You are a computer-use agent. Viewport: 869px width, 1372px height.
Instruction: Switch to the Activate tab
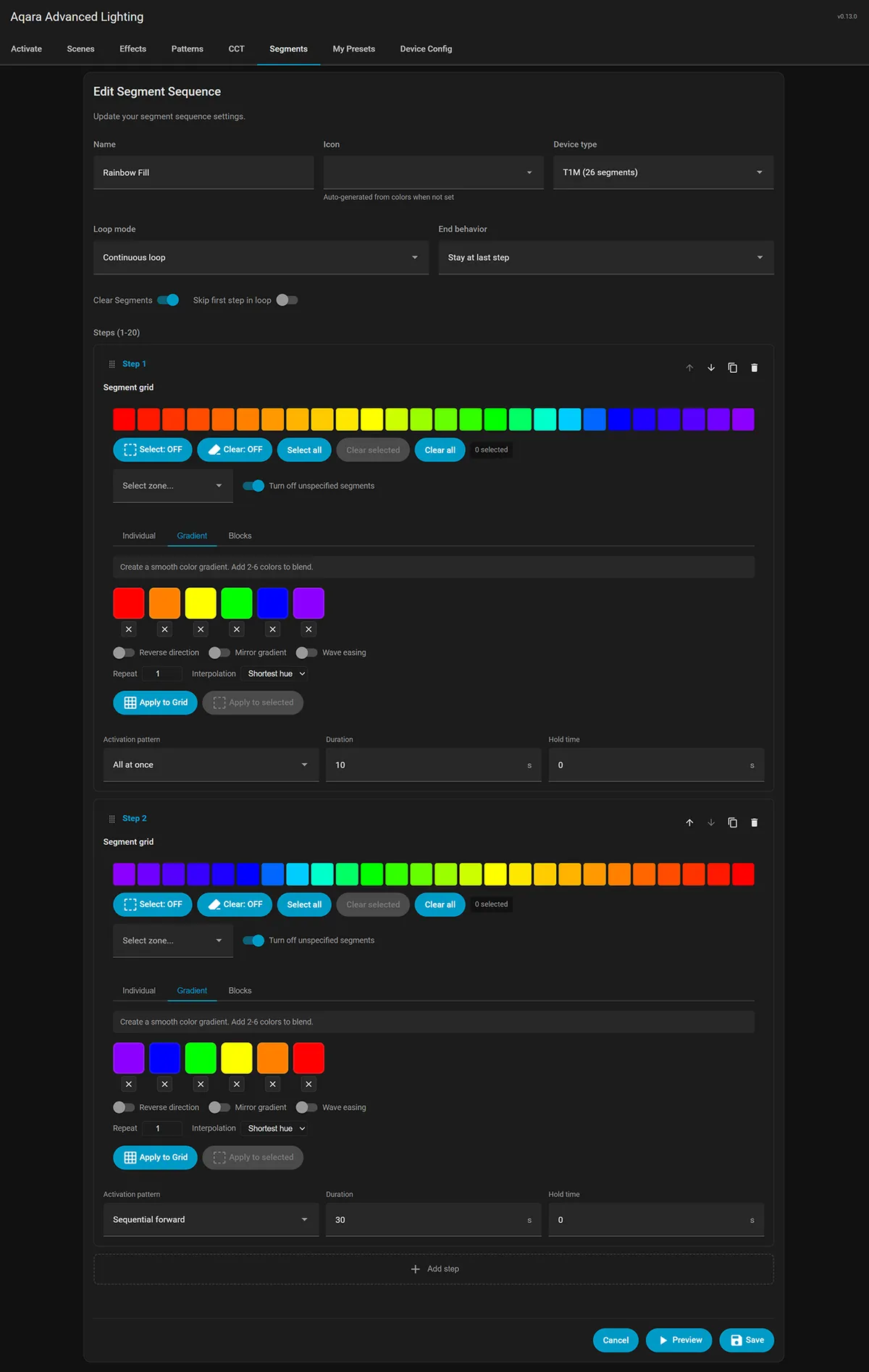click(x=26, y=49)
